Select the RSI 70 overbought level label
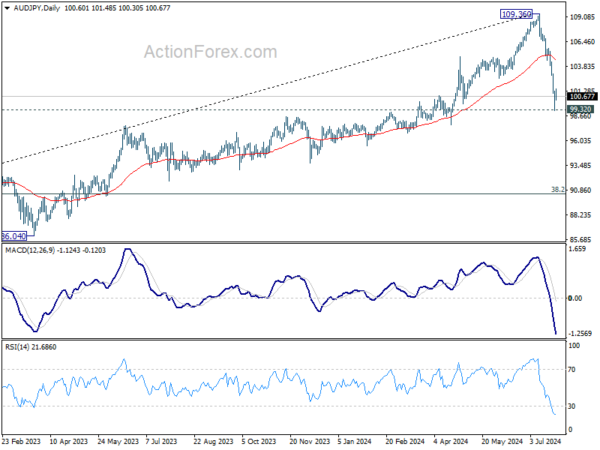The height and width of the screenshot is (450, 600). point(572,370)
